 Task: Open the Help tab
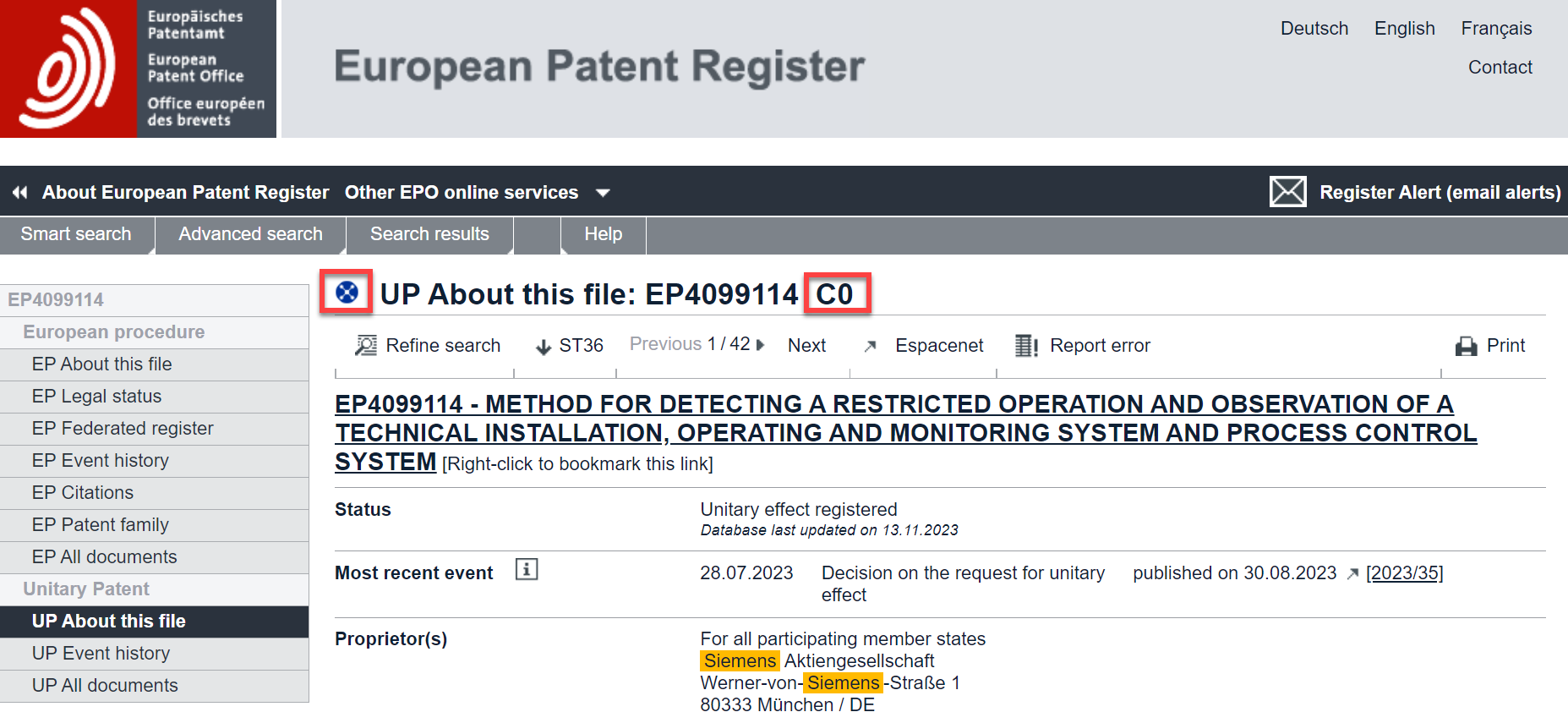click(x=603, y=234)
